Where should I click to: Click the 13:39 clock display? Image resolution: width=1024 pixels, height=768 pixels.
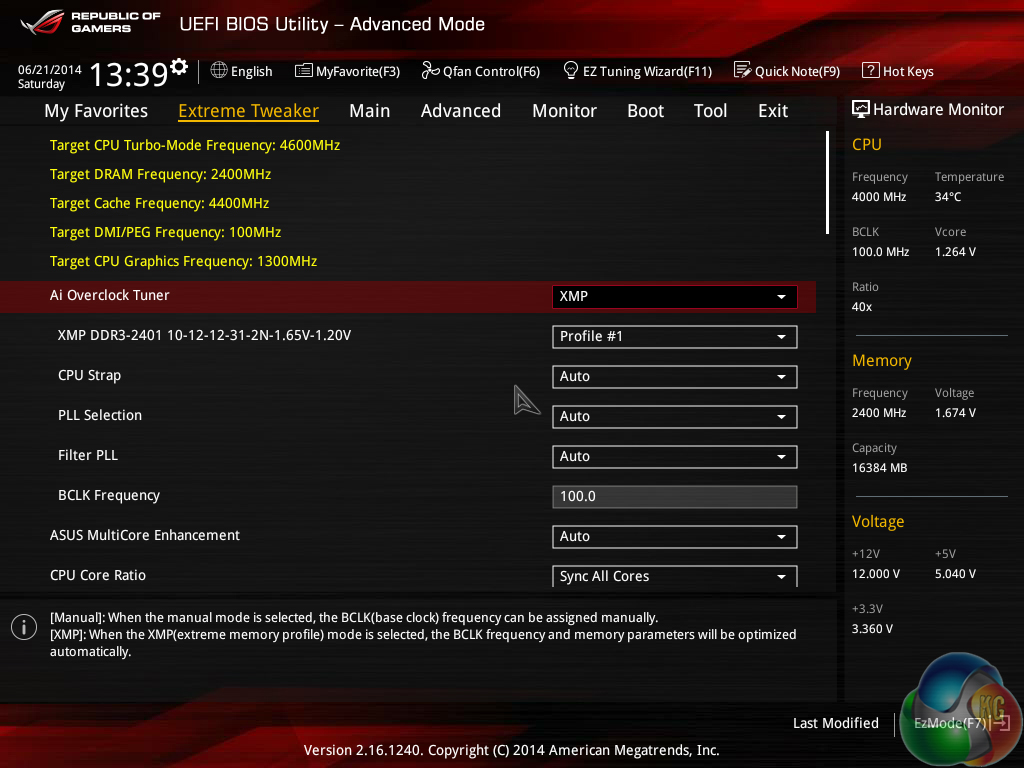tap(129, 74)
